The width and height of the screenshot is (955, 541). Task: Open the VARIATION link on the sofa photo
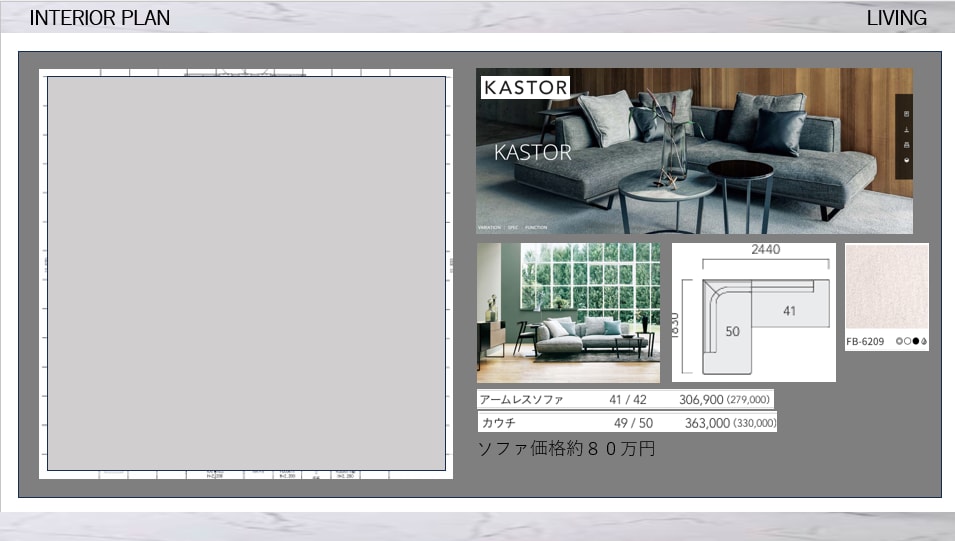click(489, 228)
